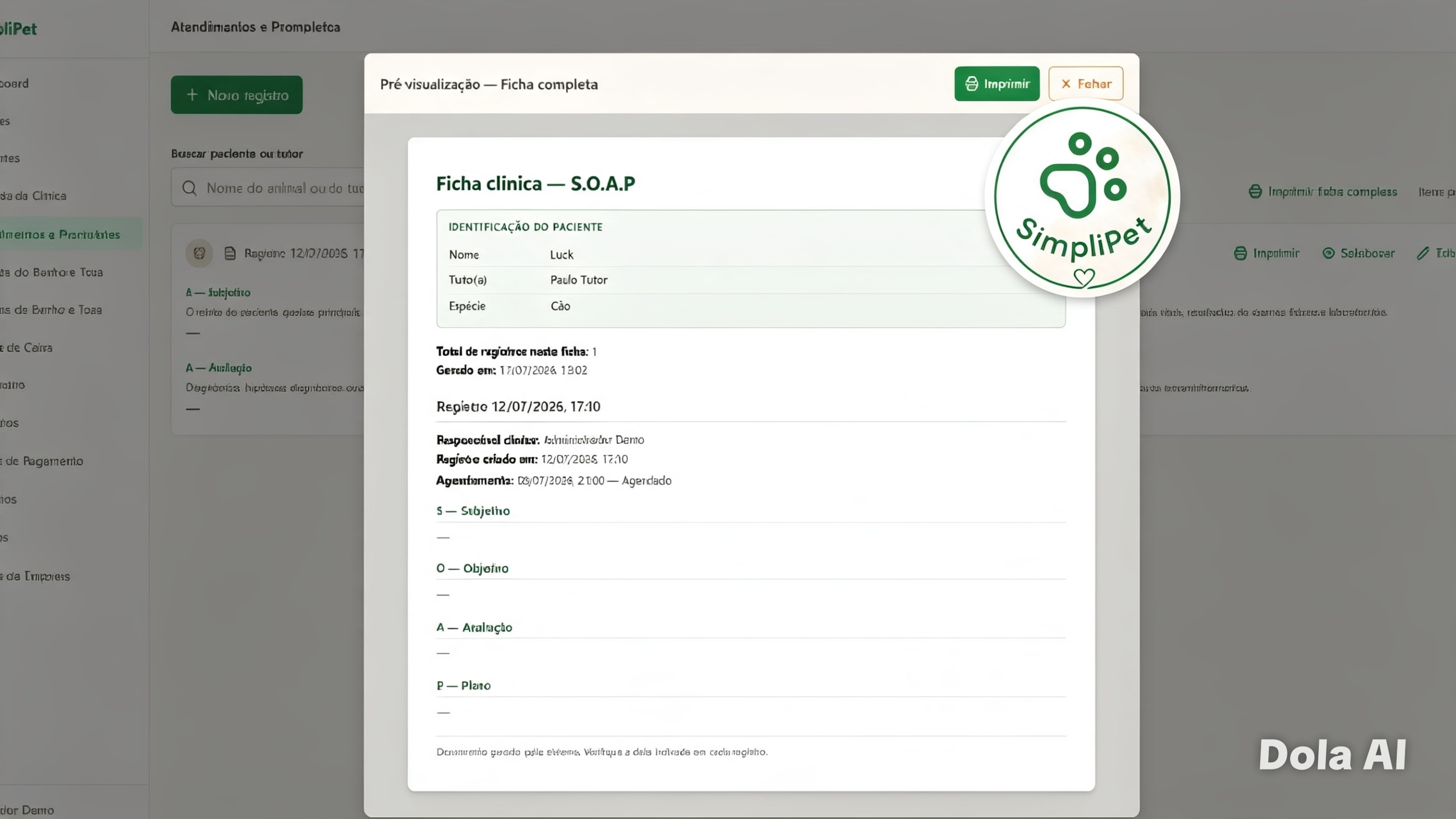Click the Pré-visualização — Ficha completa title
Viewport: 1456px width, 819px height.
[x=489, y=84]
